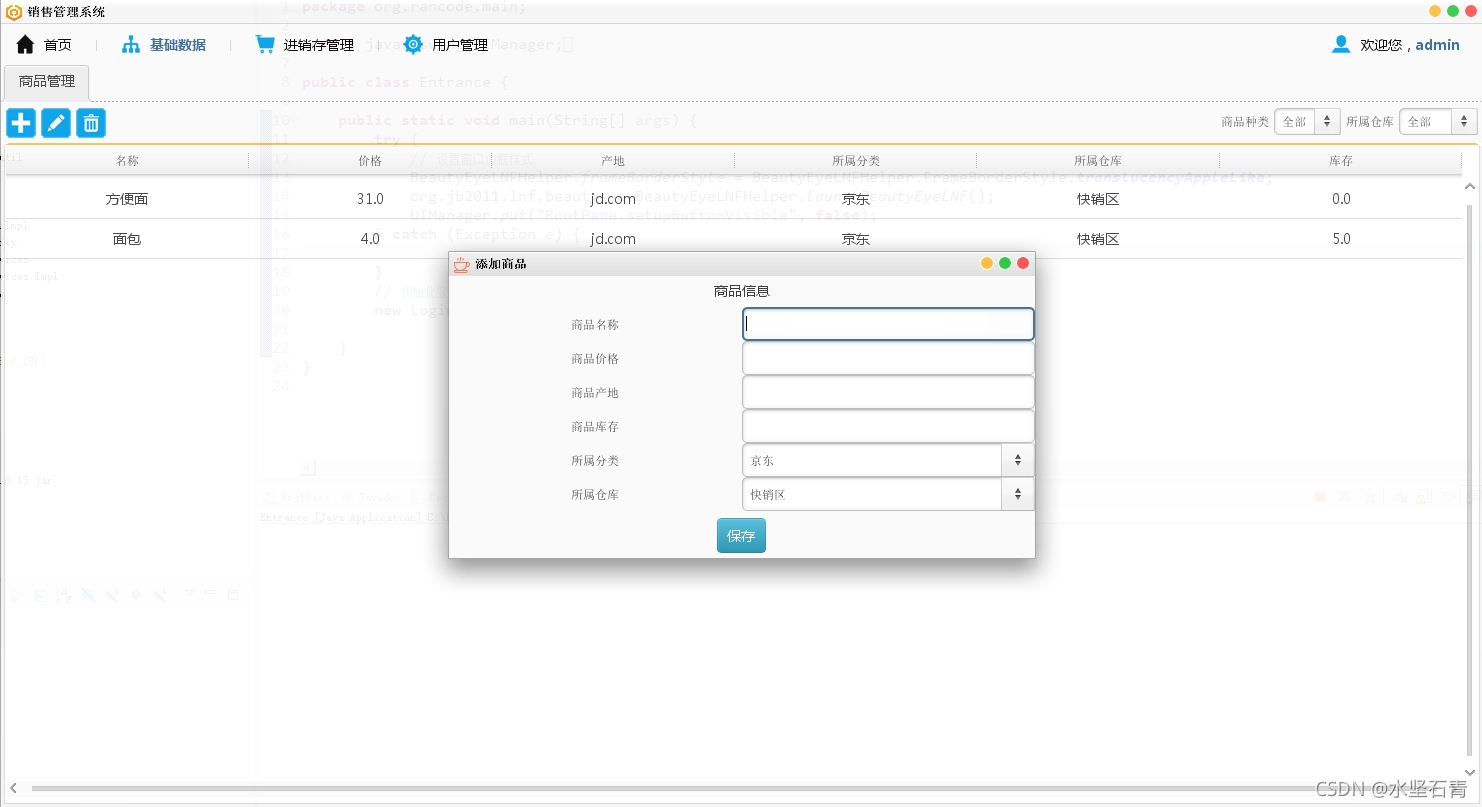Click the admin user avatar icon
The height and width of the screenshot is (807, 1482).
click(1341, 44)
